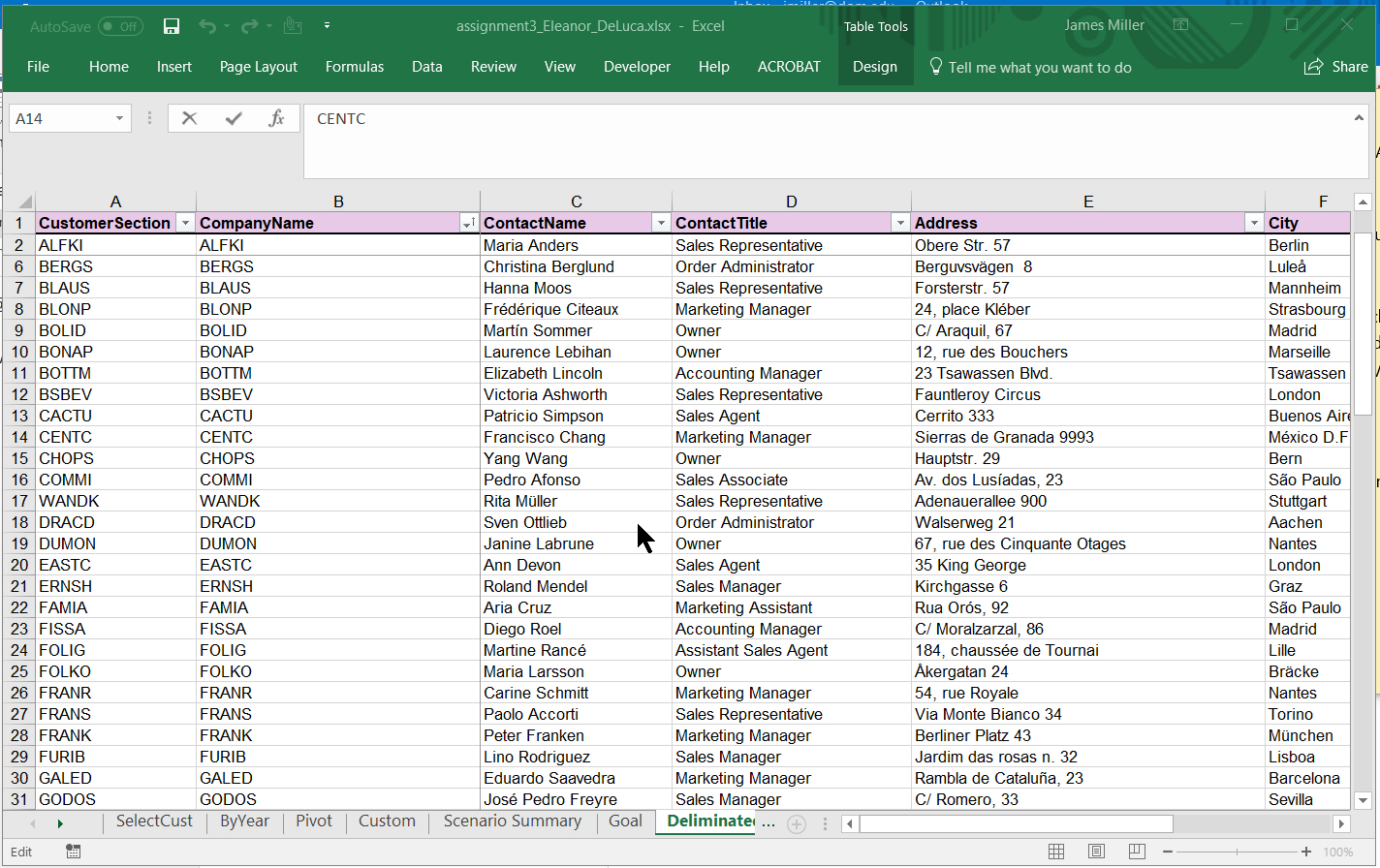1380x868 pixels.
Task: Switch to Page Break Preview icon
Action: click(x=1137, y=852)
